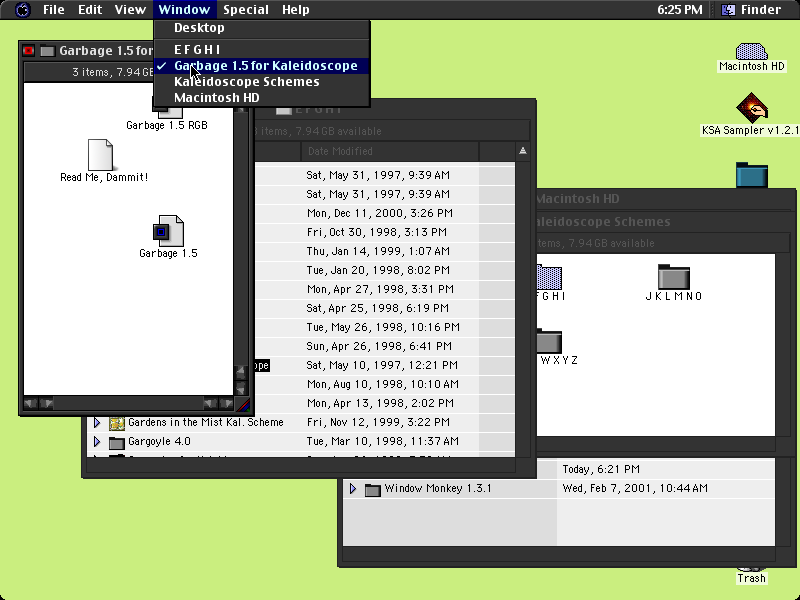
Task: Open the View menu
Action: coord(130,10)
